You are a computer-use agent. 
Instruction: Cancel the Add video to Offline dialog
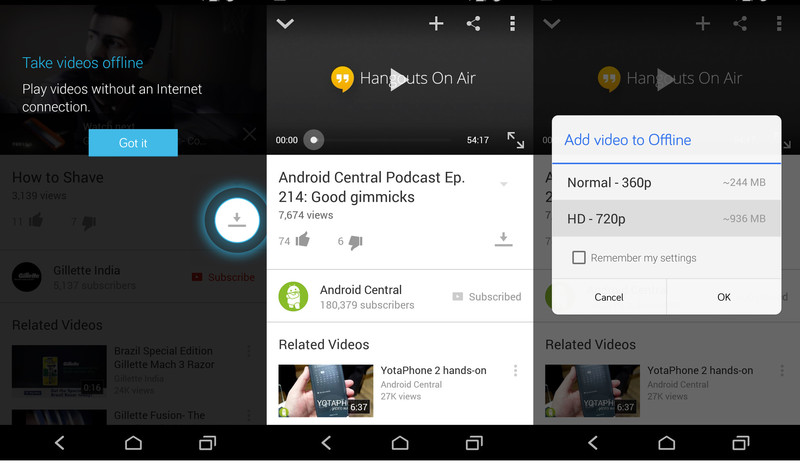(609, 297)
